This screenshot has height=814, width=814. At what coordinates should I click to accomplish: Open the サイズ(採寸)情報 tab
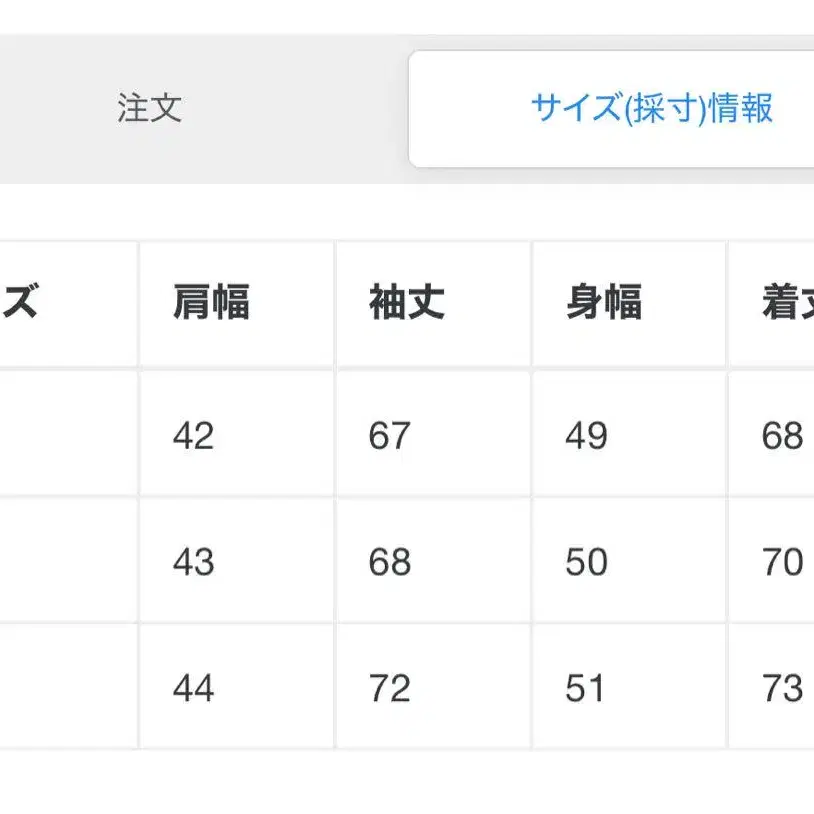[651, 108]
